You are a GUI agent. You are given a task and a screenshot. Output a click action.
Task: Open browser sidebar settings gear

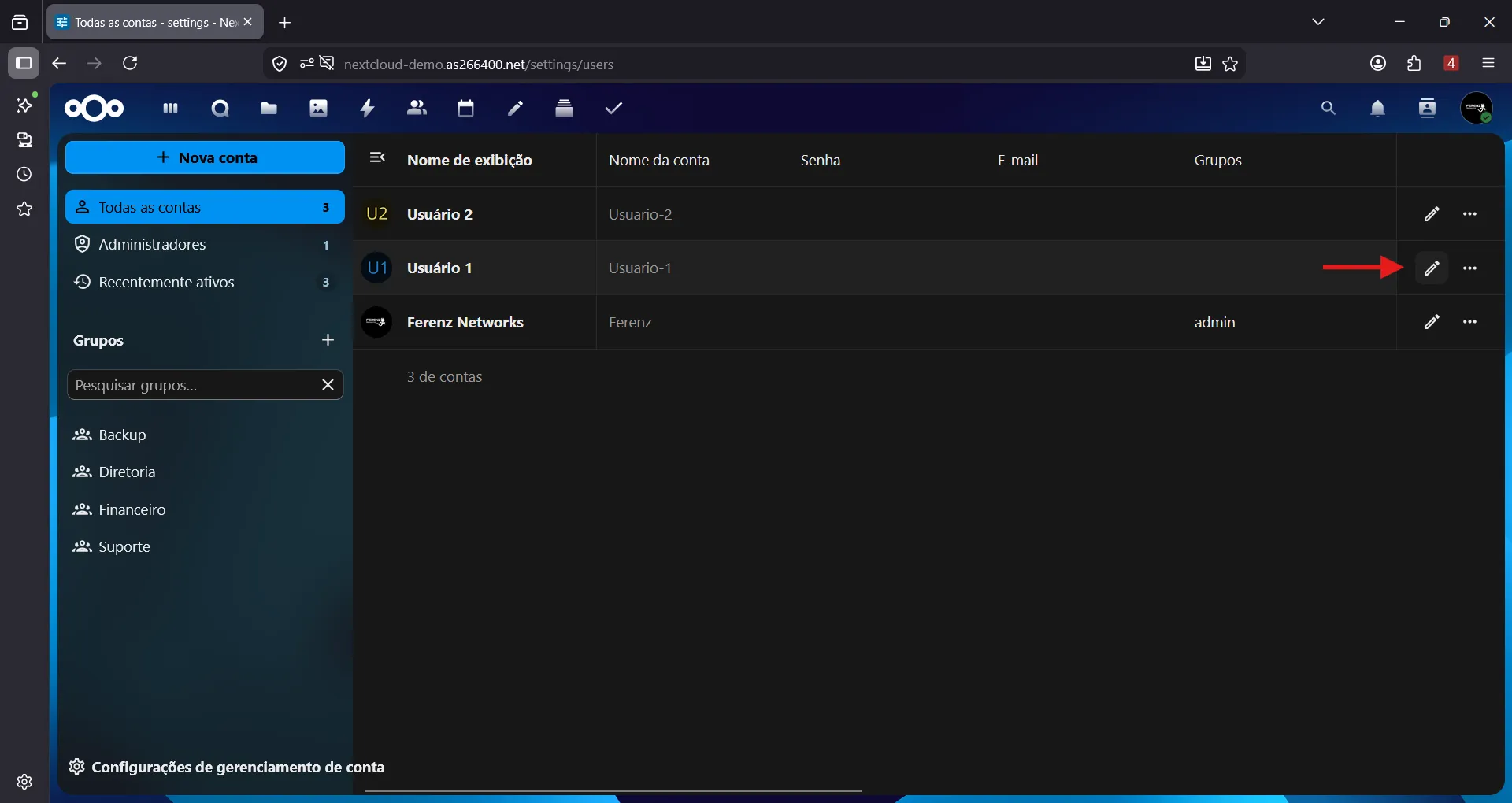coord(24,782)
